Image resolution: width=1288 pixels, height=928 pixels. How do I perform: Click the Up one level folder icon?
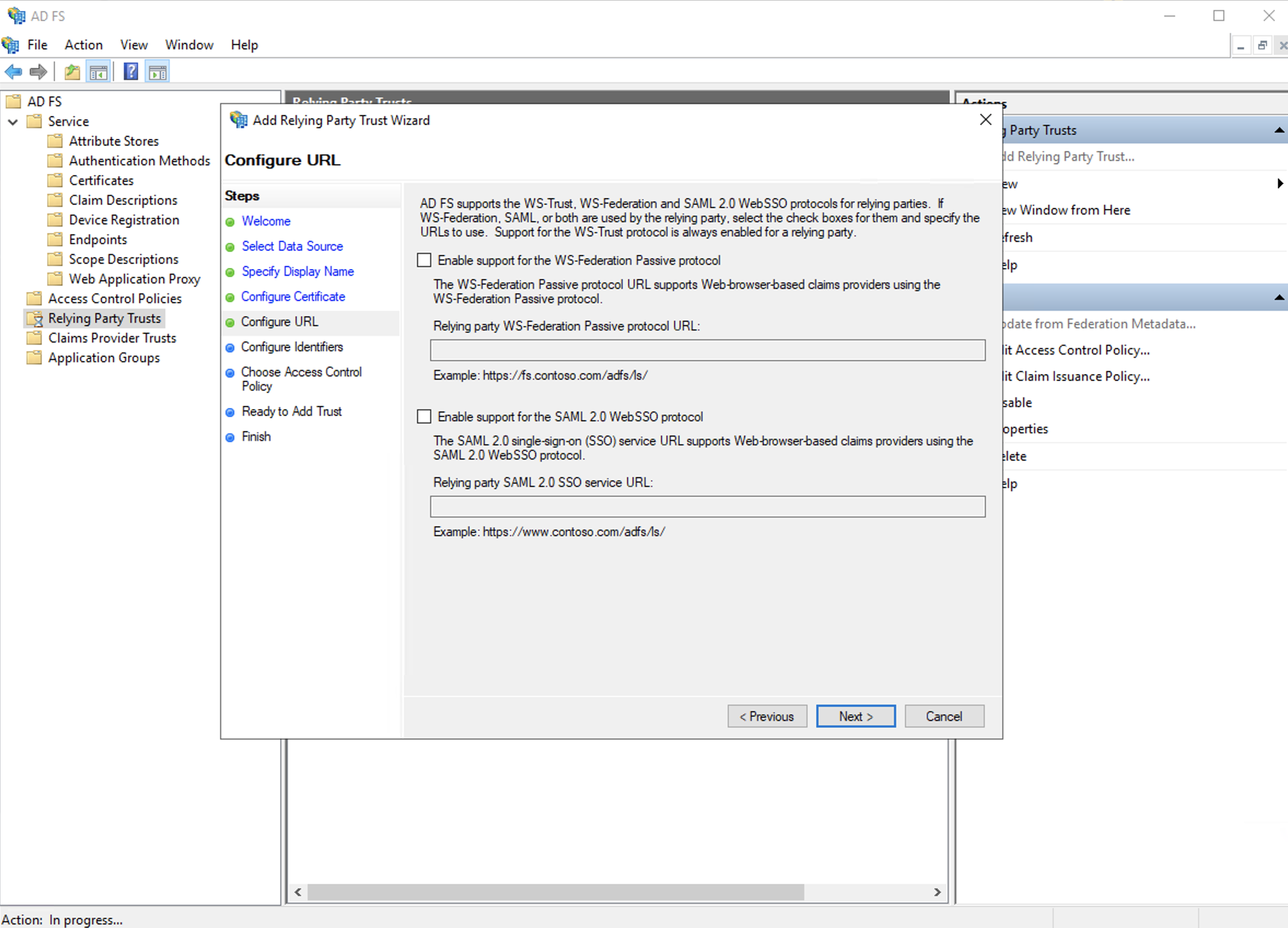pyautogui.click(x=72, y=72)
